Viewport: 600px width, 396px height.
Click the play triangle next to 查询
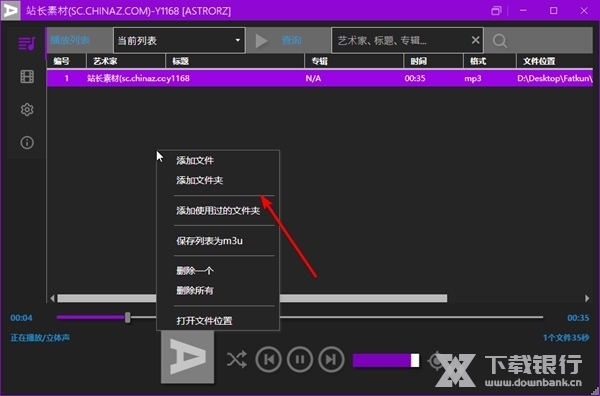(x=261, y=41)
